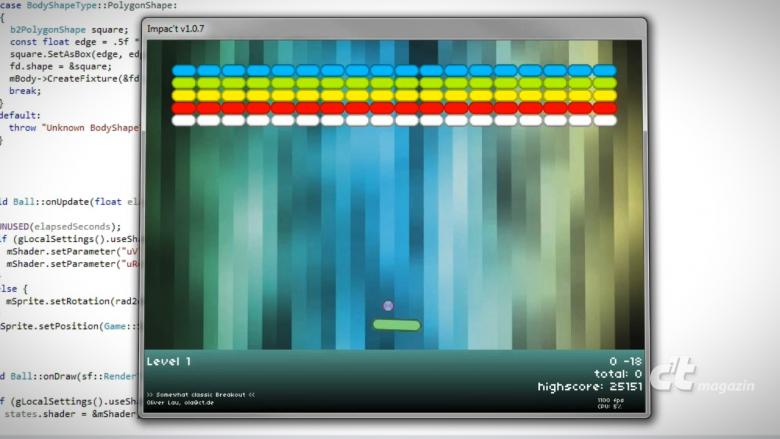The height and width of the screenshot is (439, 780).
Task: Click the leftmost white brick
Action: point(184,120)
